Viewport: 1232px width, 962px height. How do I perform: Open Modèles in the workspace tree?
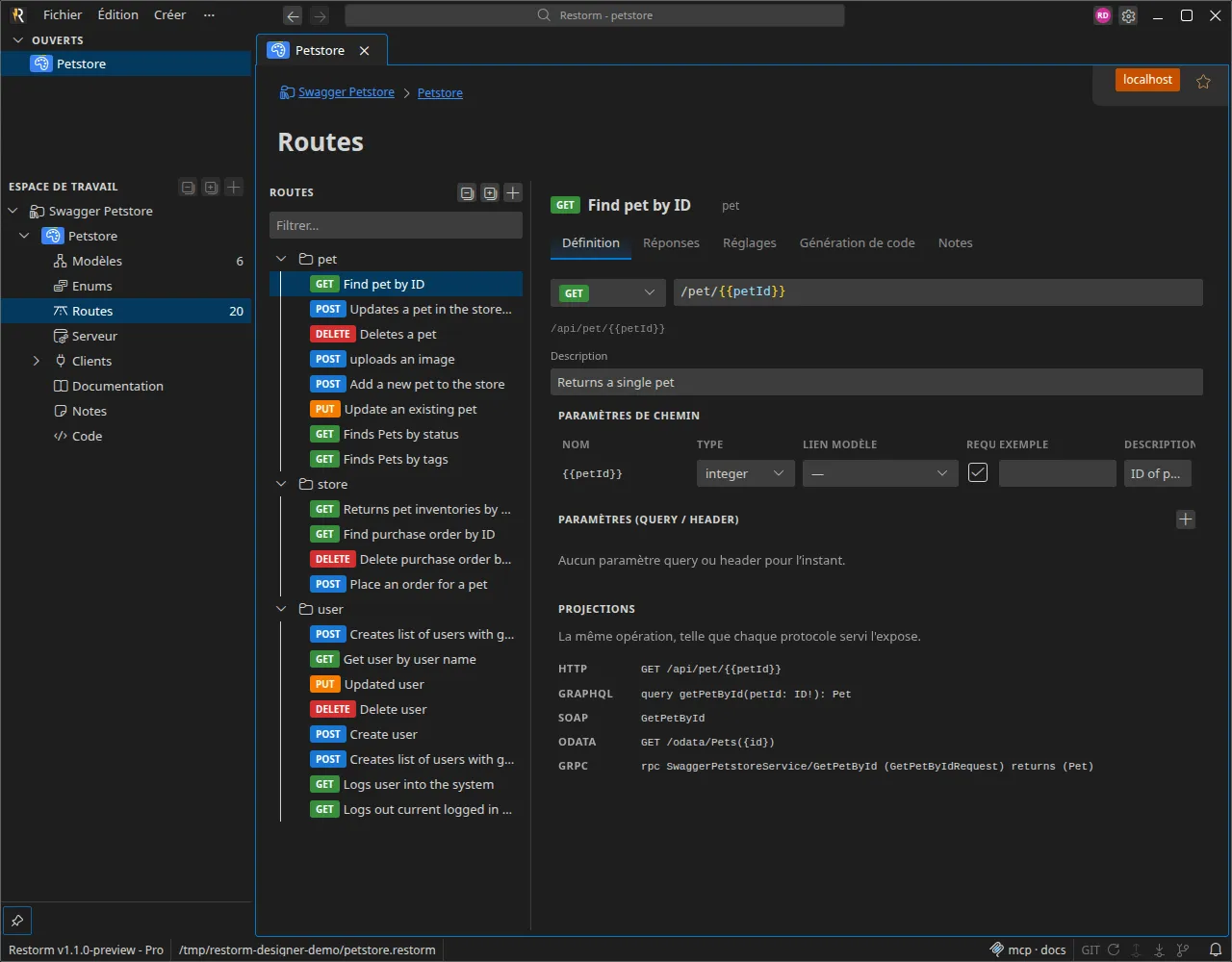tap(126, 261)
